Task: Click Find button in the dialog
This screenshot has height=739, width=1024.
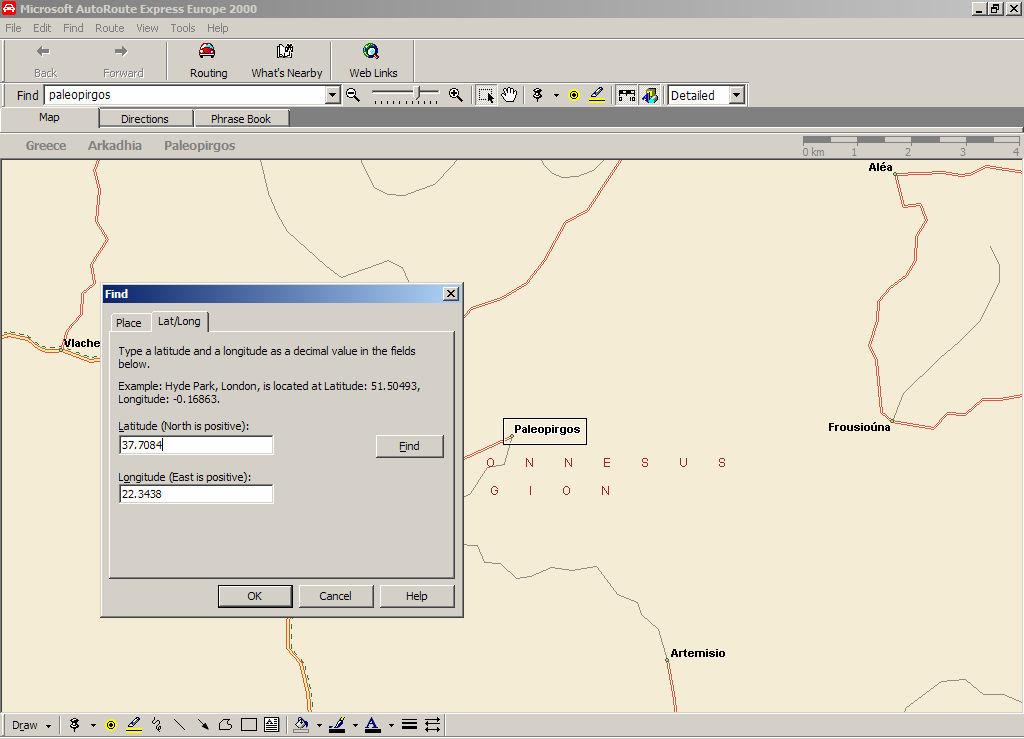Action: coord(409,446)
